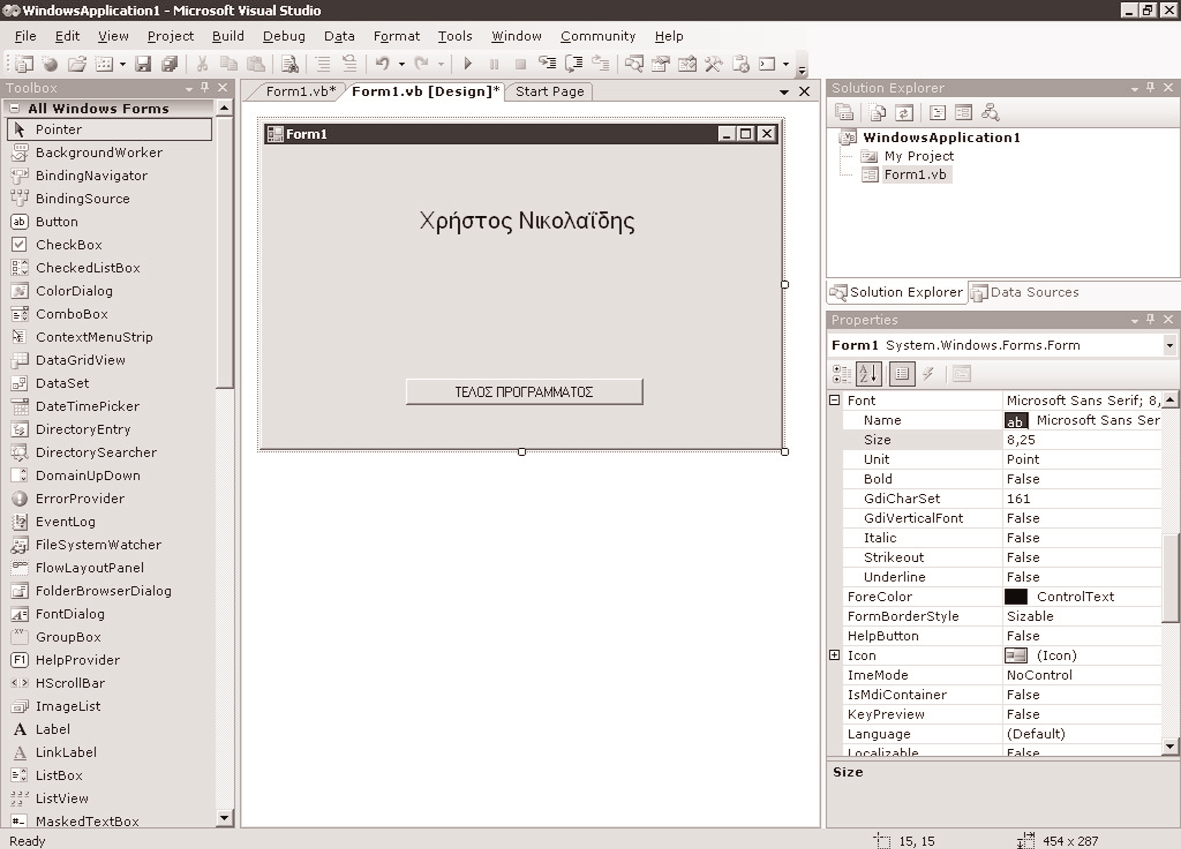Click the Break All pause icon
The height and width of the screenshot is (849, 1181).
tap(494, 64)
